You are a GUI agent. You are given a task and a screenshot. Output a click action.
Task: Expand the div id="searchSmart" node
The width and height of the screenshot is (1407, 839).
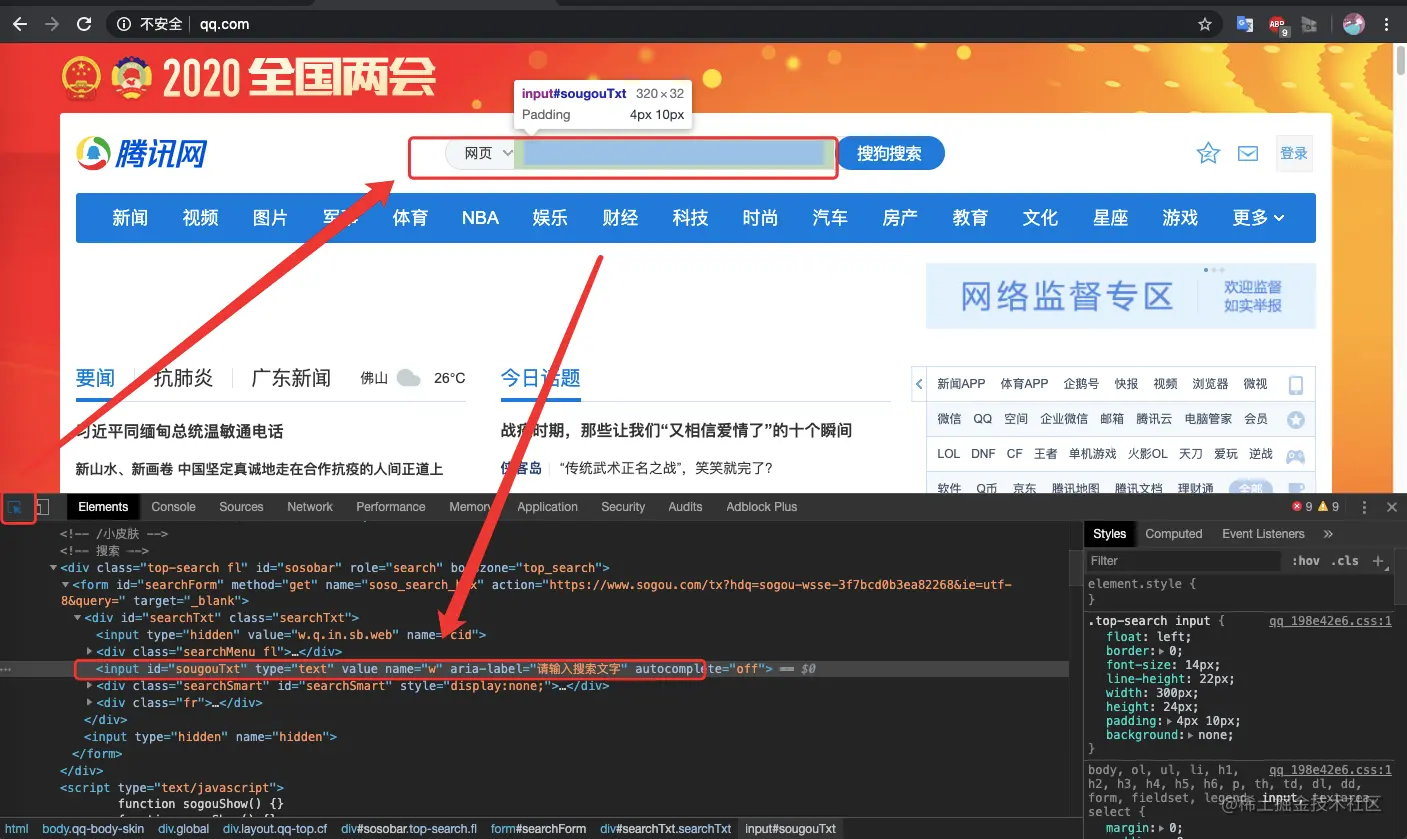point(90,686)
